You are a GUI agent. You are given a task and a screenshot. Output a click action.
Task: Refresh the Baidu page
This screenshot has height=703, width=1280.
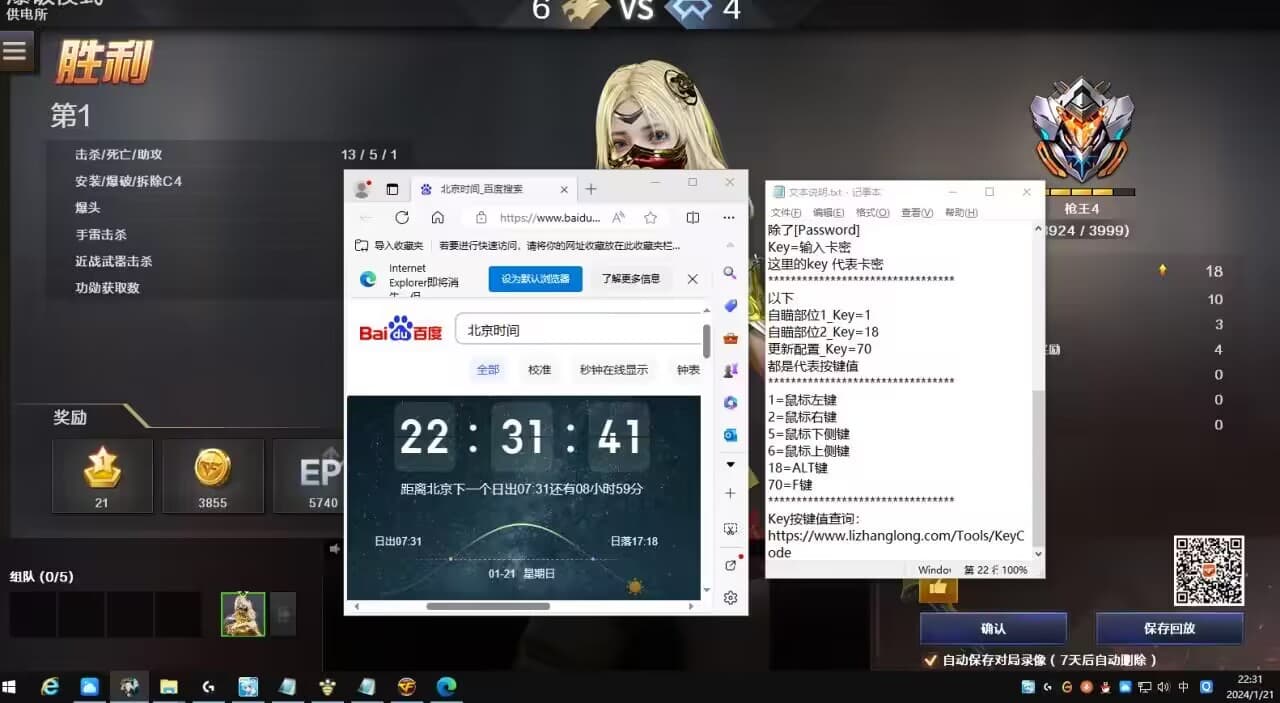click(x=402, y=217)
